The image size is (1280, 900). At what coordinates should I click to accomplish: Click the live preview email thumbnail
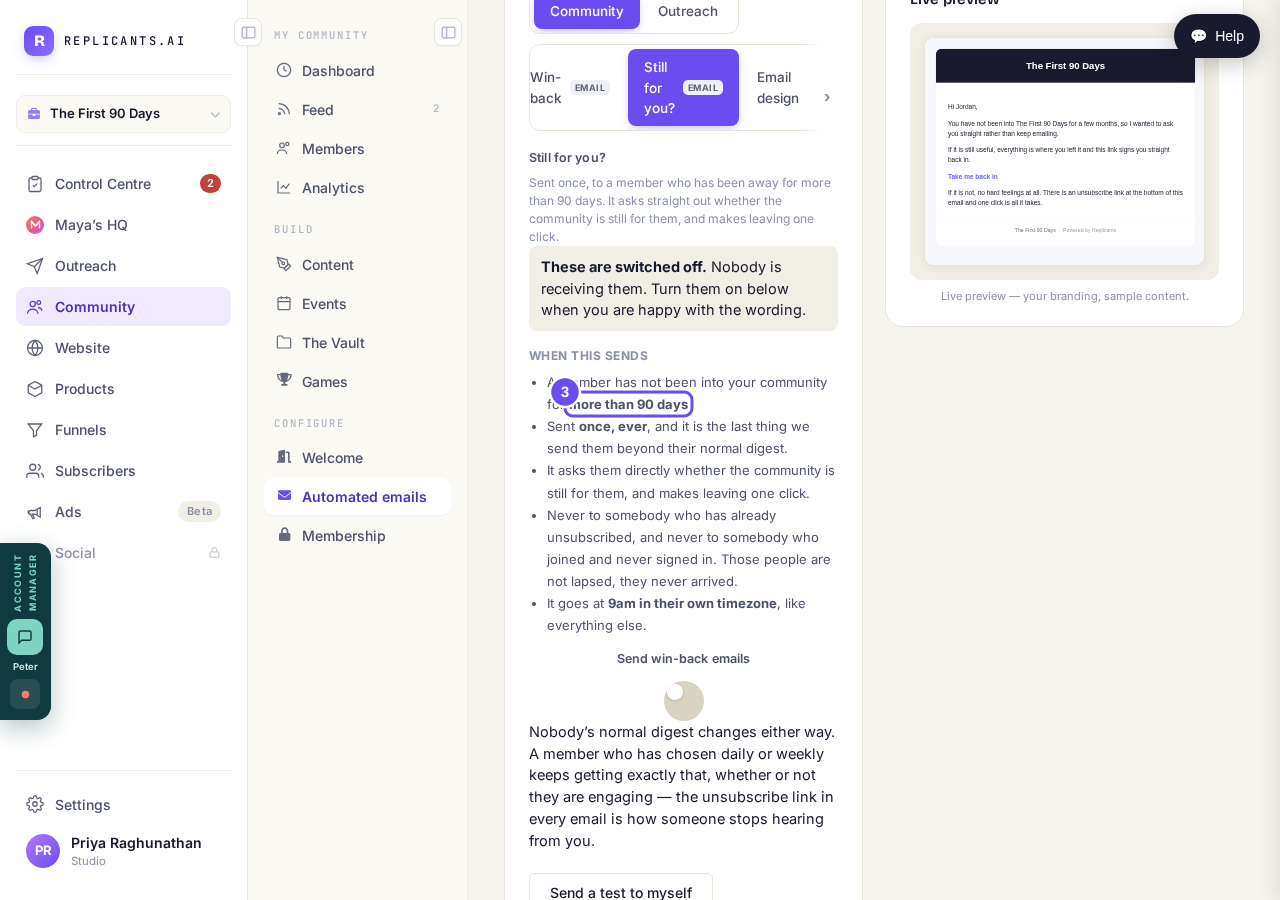coord(1065,152)
